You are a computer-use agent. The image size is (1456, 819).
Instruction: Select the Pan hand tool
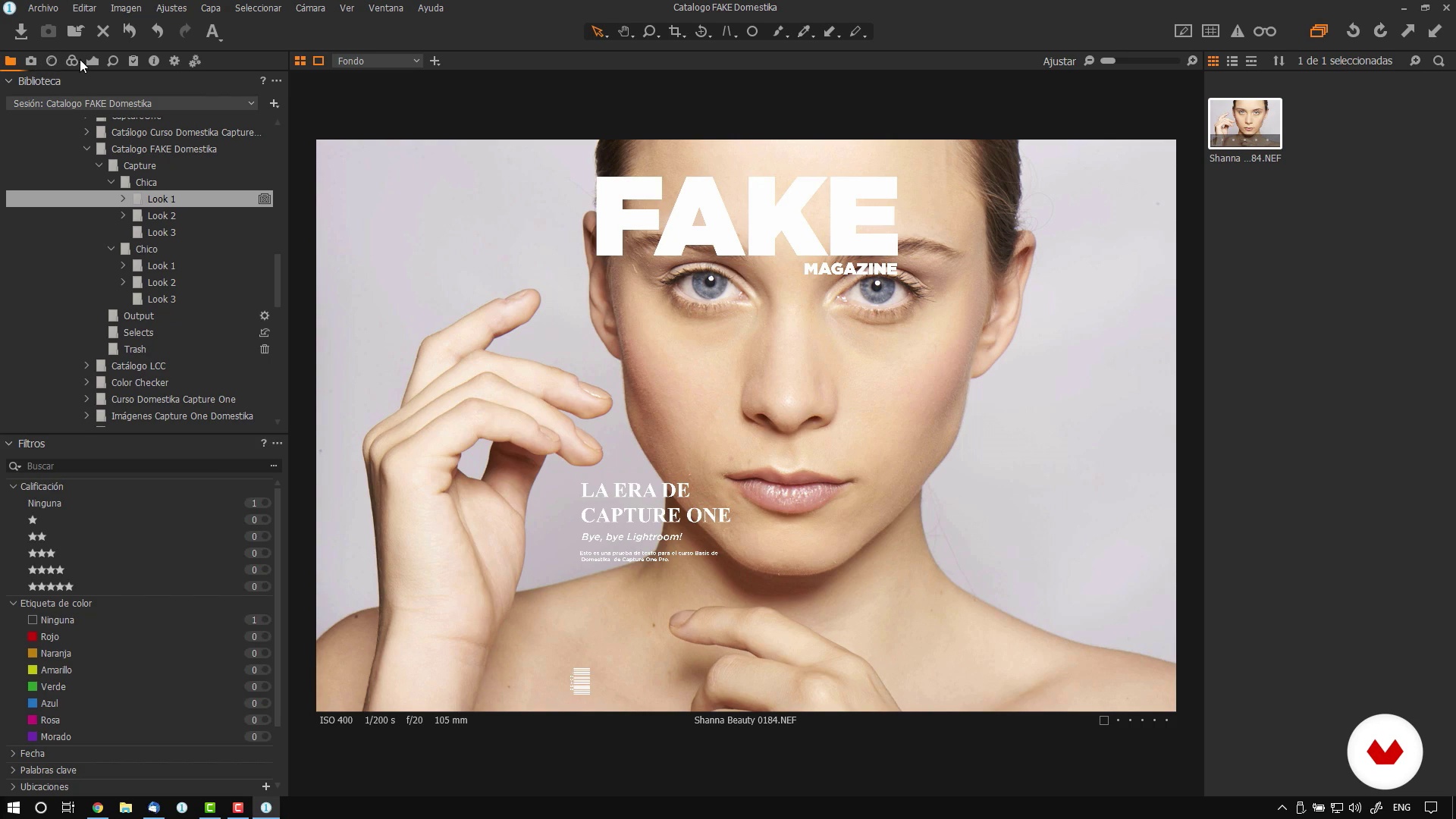pyautogui.click(x=624, y=32)
